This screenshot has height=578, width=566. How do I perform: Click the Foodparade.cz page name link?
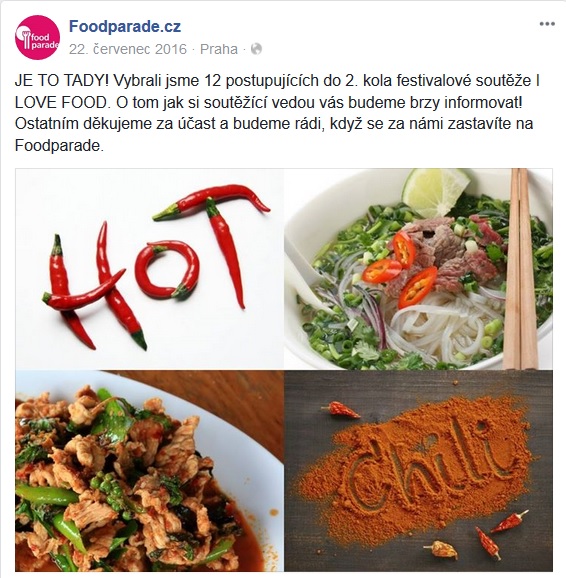point(125,27)
